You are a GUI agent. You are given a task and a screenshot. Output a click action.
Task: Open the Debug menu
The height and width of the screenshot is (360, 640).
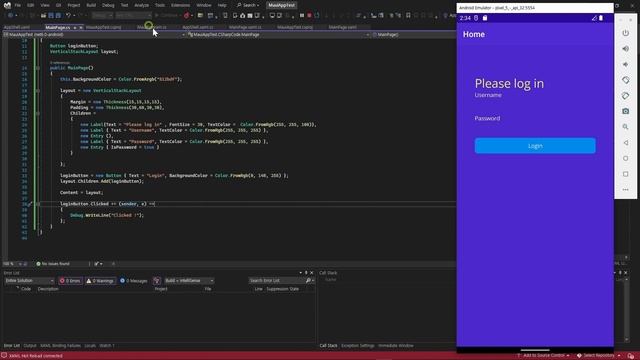(108, 5)
